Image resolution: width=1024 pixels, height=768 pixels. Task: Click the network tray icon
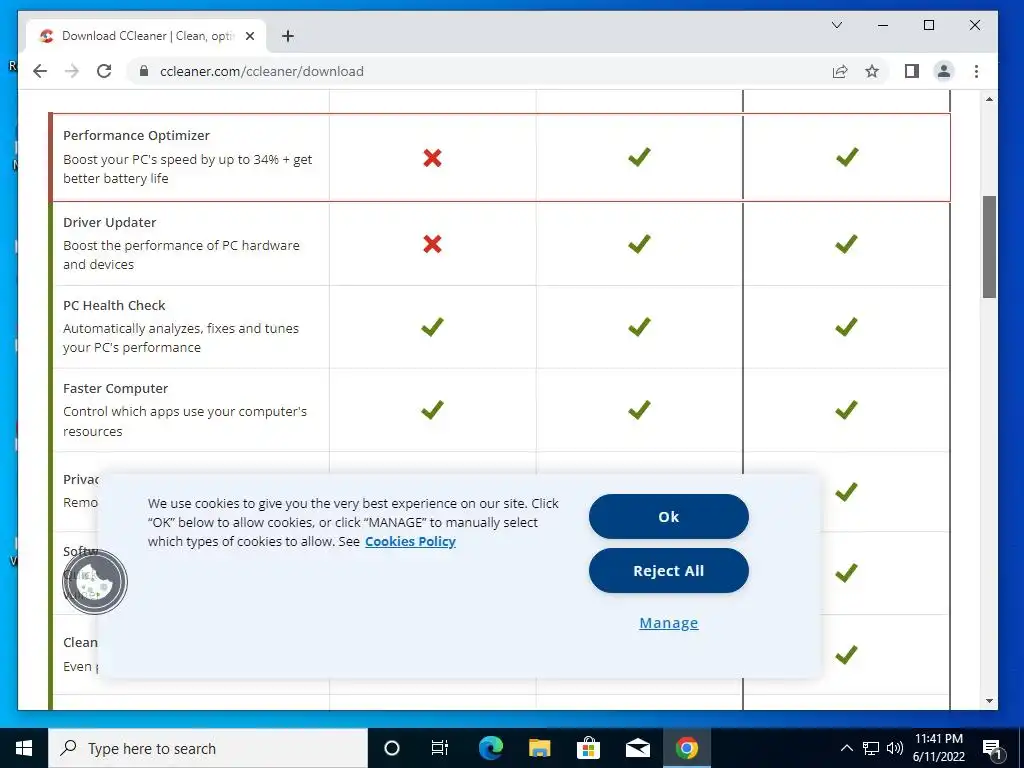pyautogui.click(x=871, y=748)
